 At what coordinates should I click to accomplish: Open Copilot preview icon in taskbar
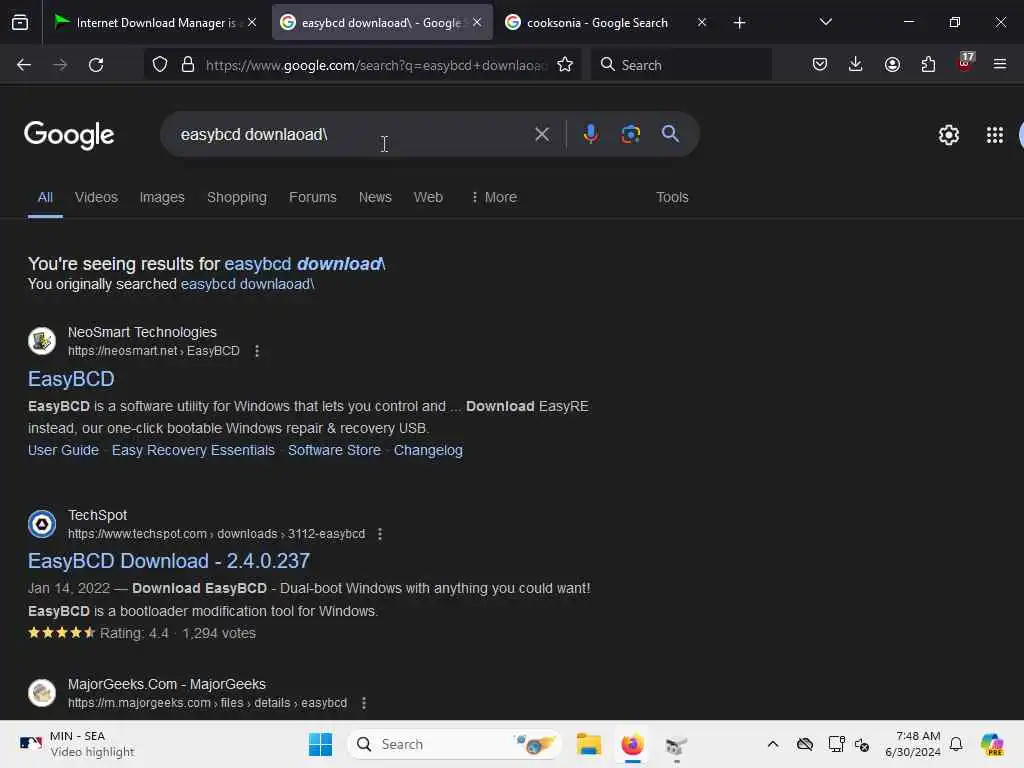(x=992, y=744)
